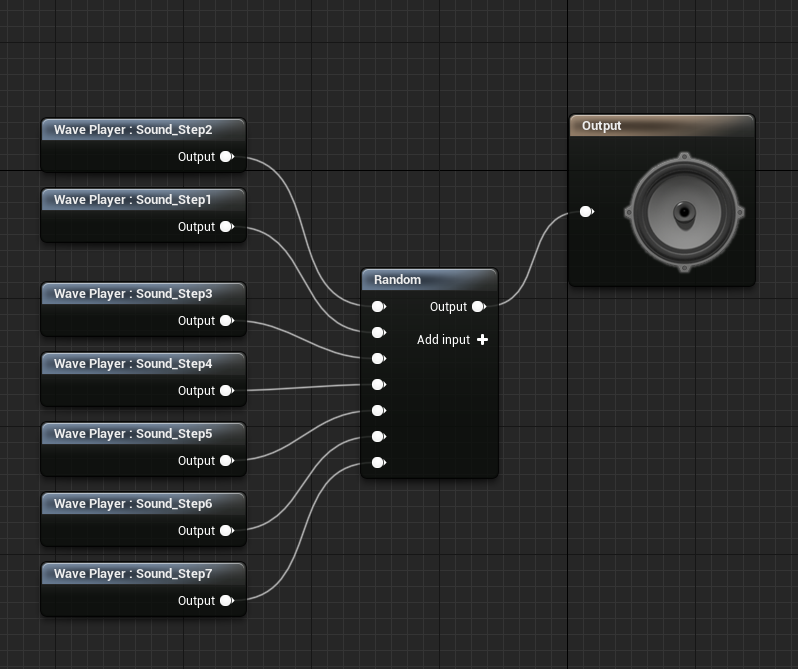Click the fourth input pin on Random node
The width and height of the screenshot is (798, 669).
378,385
